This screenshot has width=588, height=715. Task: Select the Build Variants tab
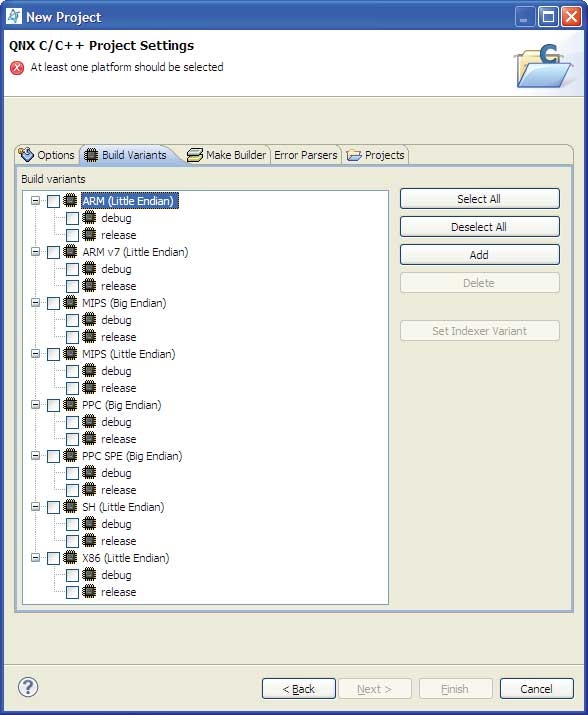128,155
